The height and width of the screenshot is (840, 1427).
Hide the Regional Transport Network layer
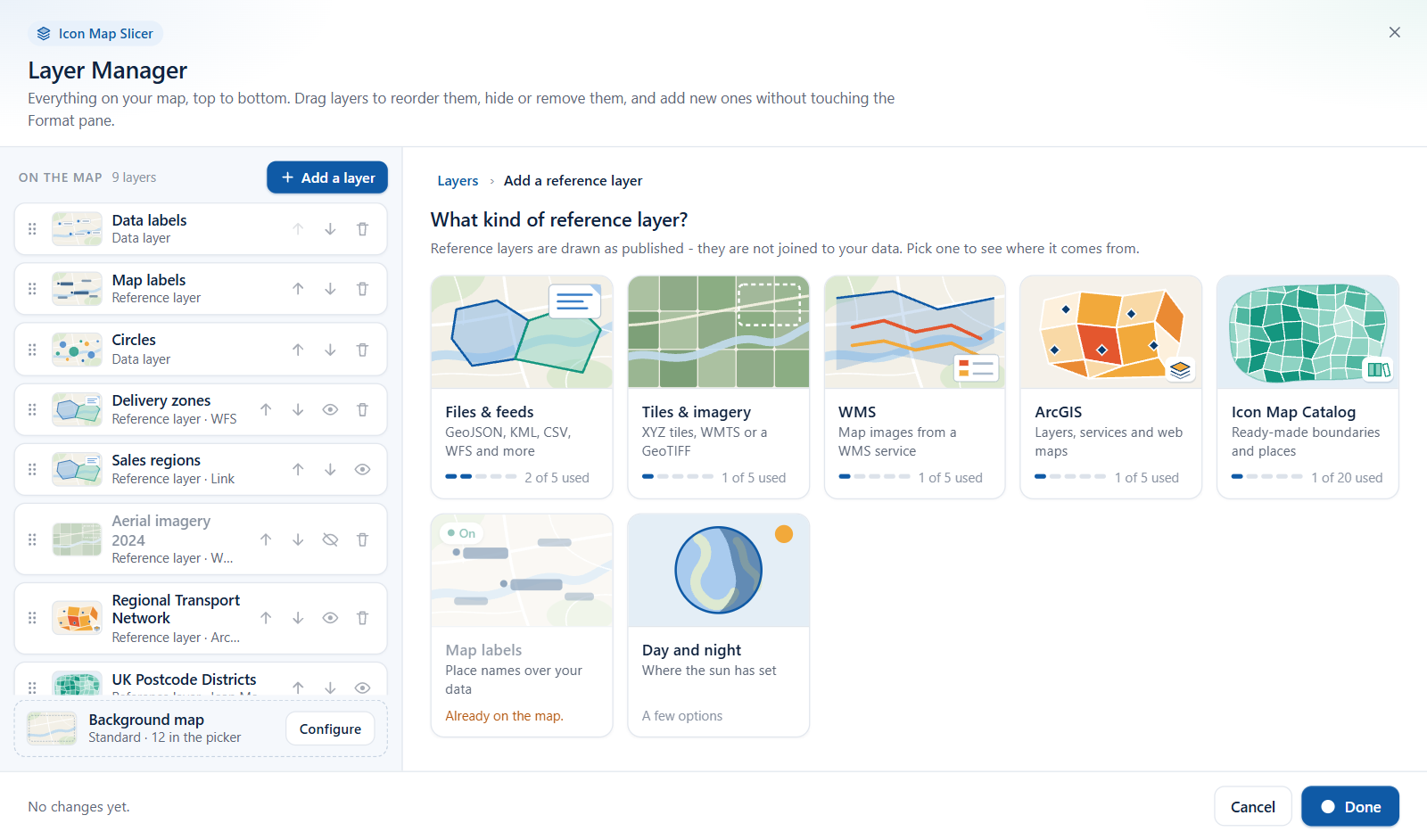[330, 618]
